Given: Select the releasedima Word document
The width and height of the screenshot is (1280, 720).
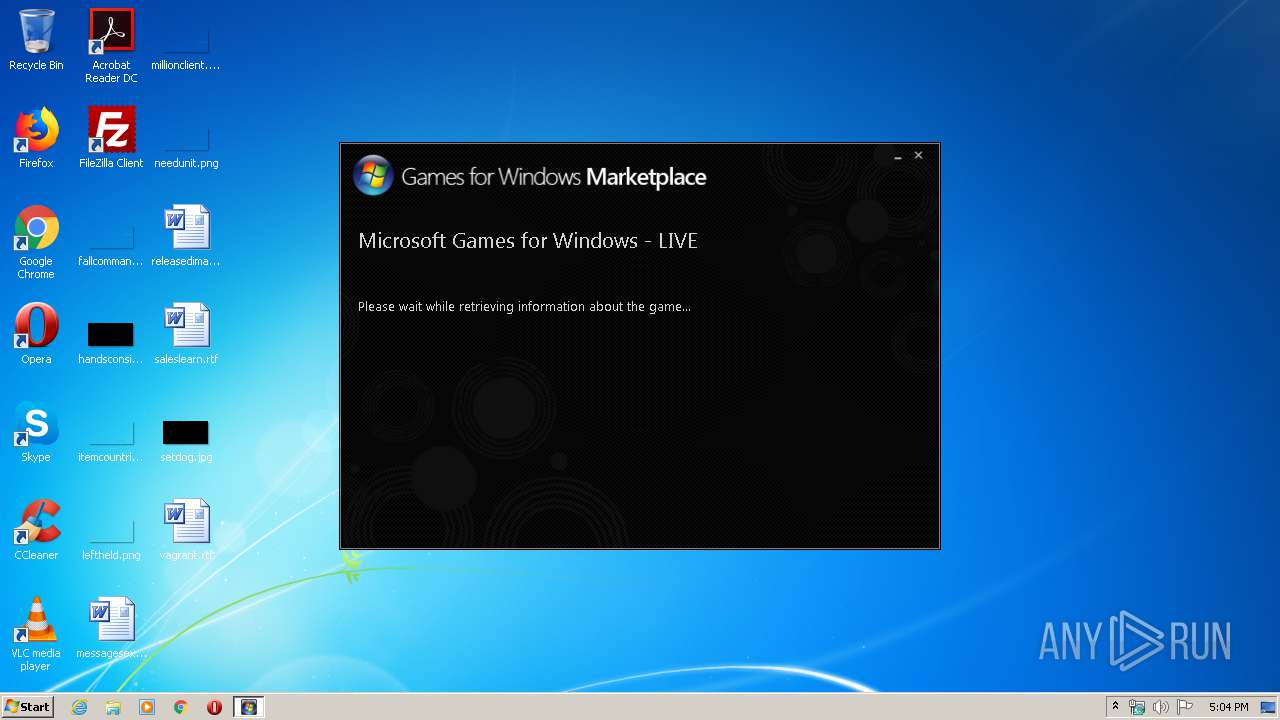Looking at the screenshot, I should click(x=186, y=236).
